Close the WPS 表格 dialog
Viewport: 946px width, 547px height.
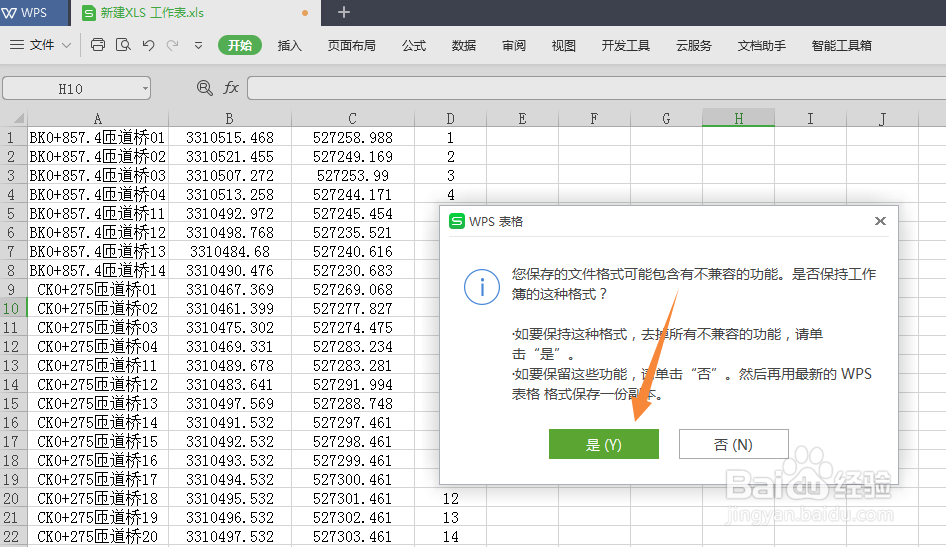[x=880, y=221]
